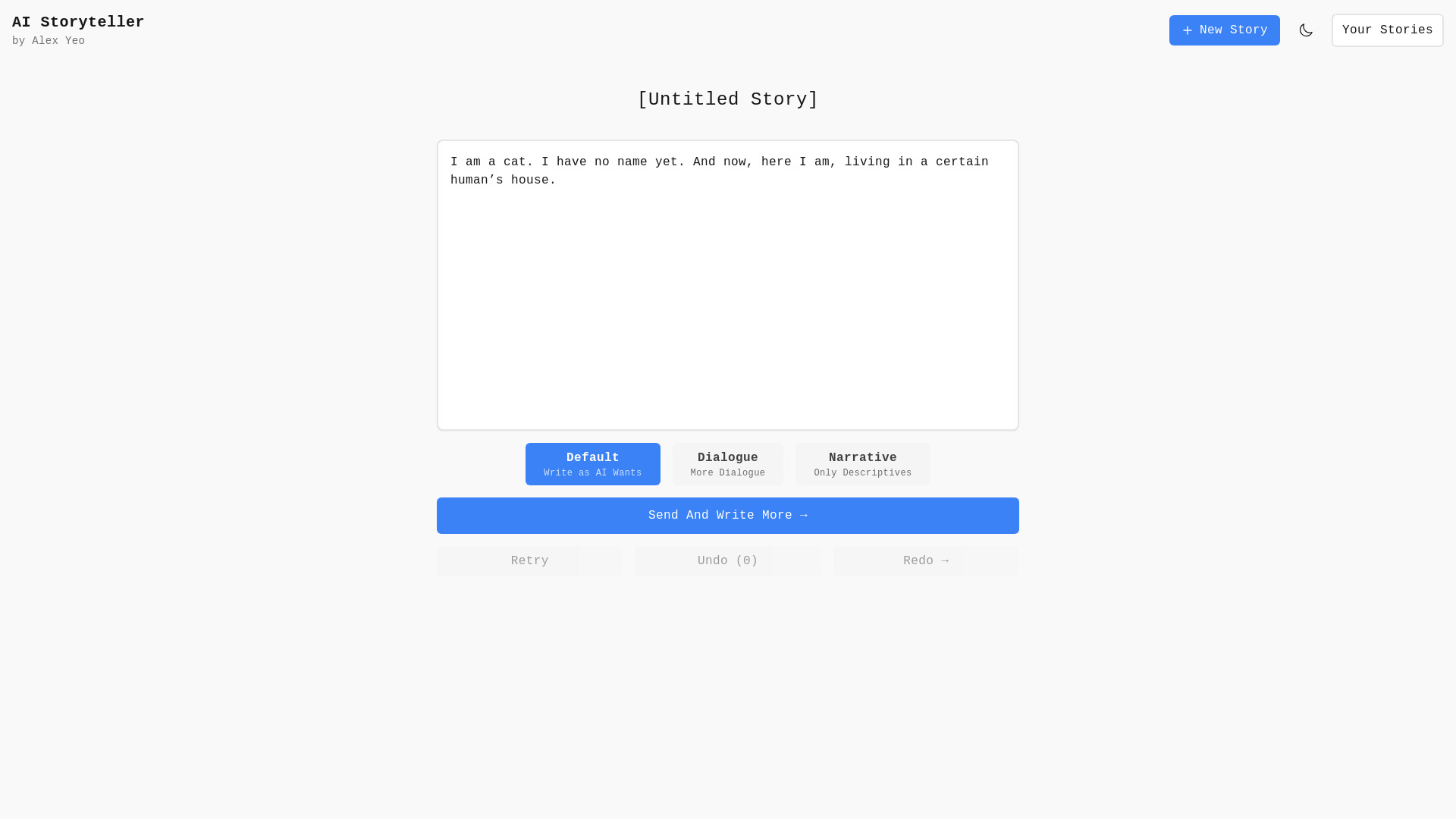The height and width of the screenshot is (819, 1456).
Task: Click the Retry action icon
Action: click(x=529, y=560)
